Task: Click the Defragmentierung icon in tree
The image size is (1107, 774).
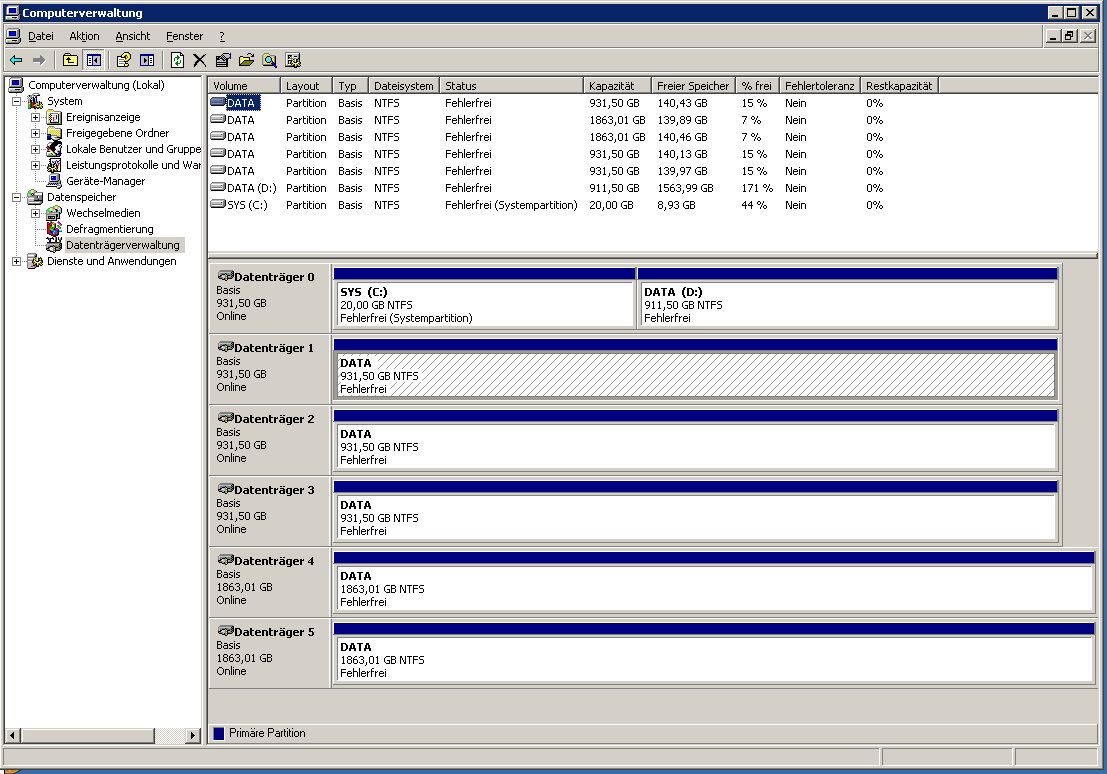Action: [x=54, y=229]
